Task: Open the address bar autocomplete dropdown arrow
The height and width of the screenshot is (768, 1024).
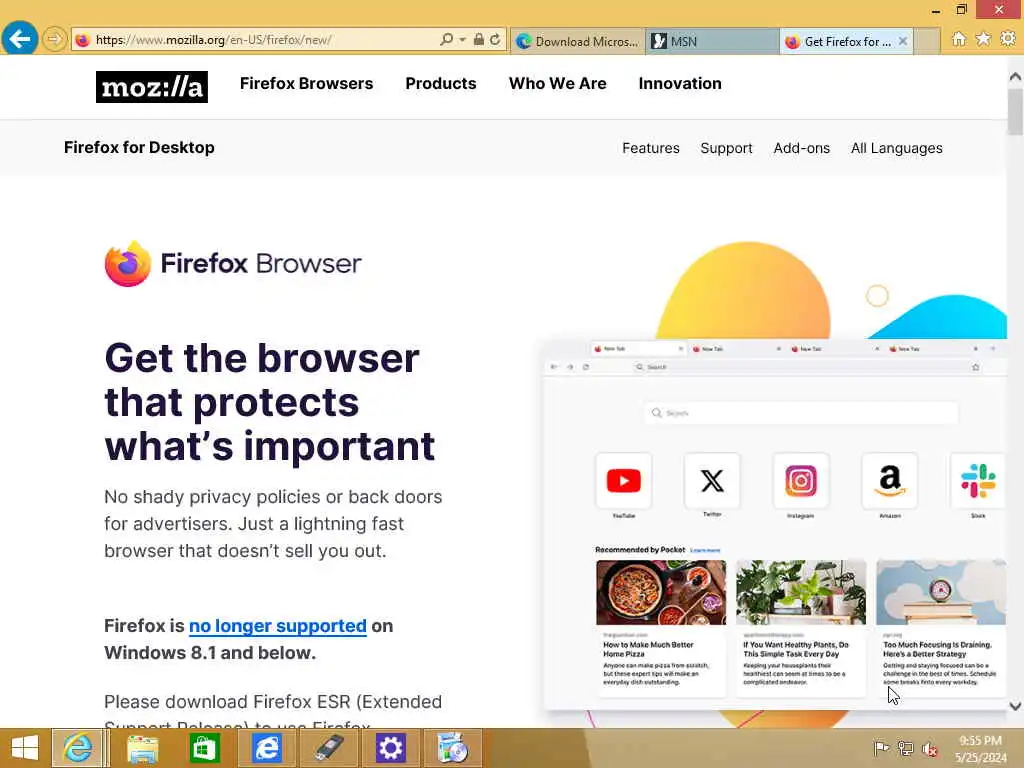Action: (x=462, y=40)
